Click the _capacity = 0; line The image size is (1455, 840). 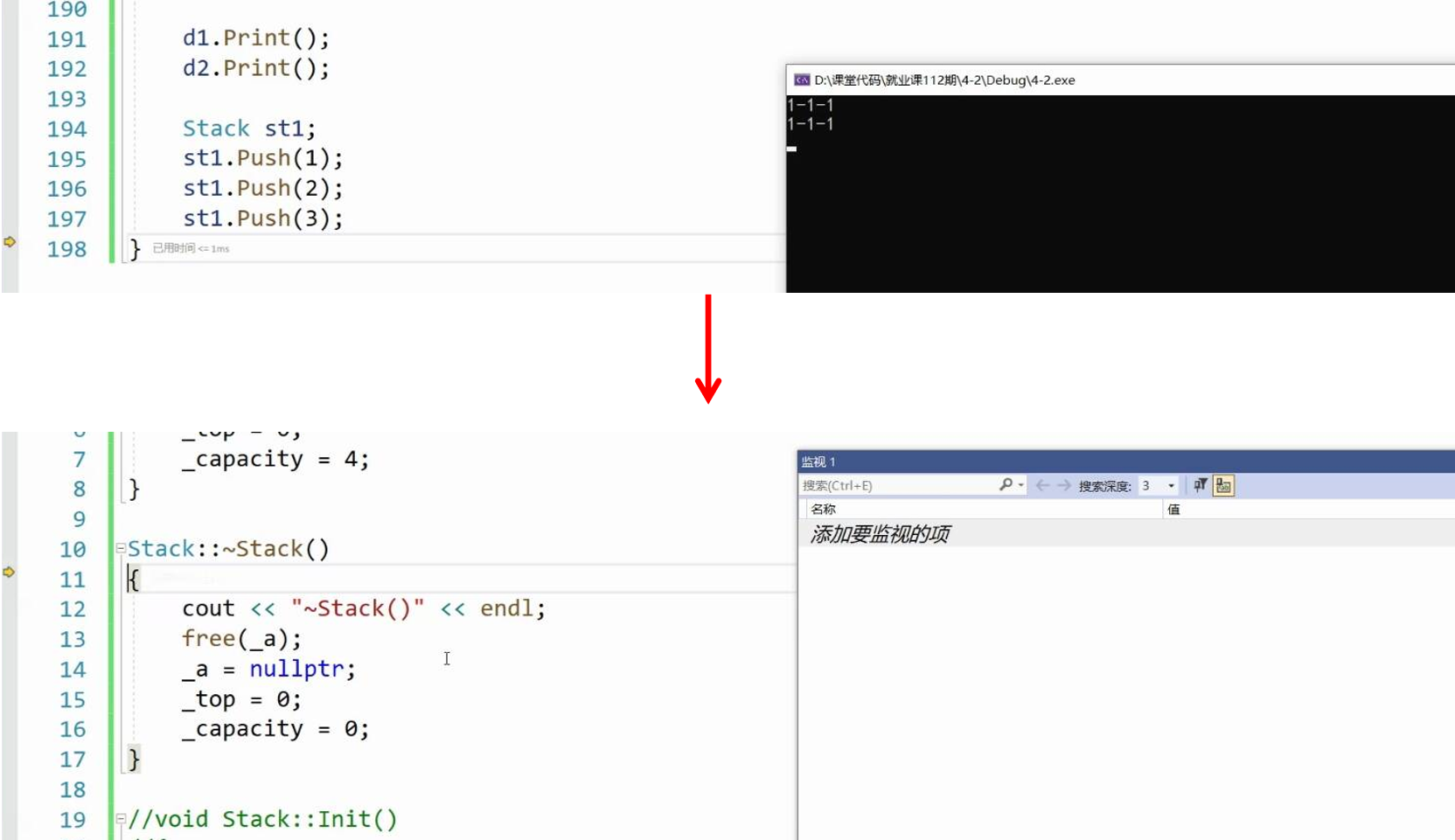pyautogui.click(x=275, y=729)
